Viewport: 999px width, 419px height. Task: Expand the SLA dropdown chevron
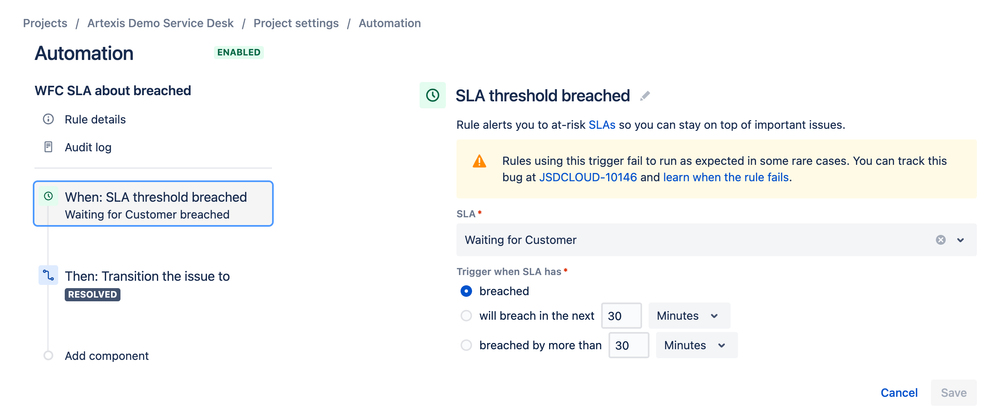pos(961,240)
